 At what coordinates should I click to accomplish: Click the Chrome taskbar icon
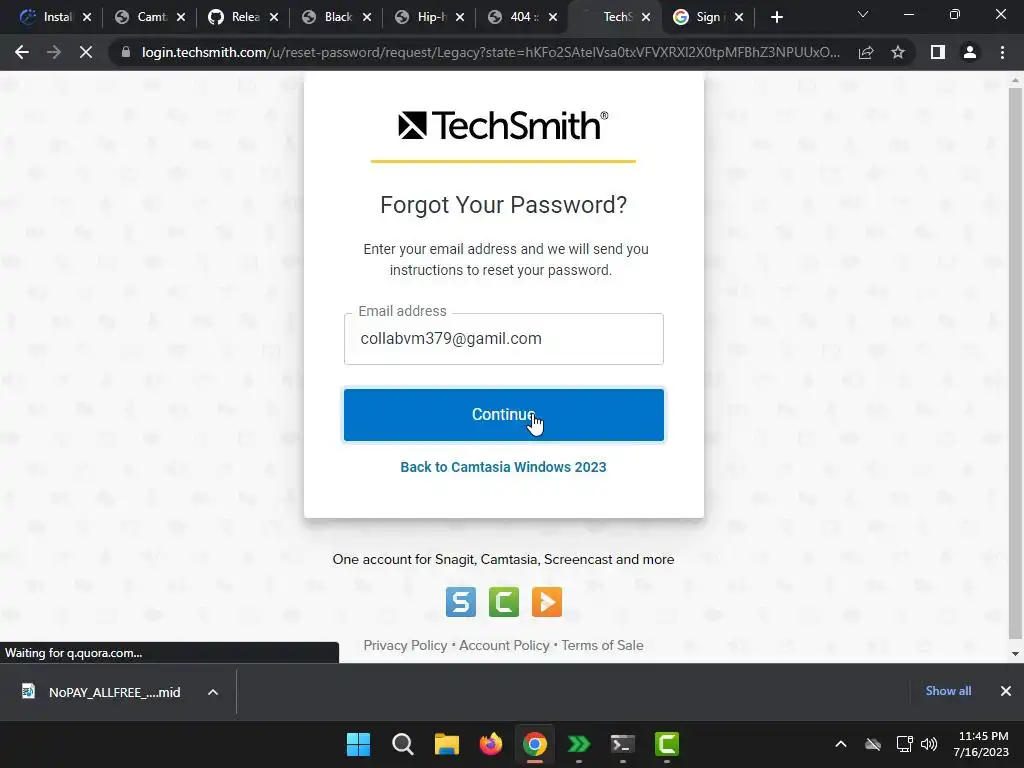coord(535,744)
